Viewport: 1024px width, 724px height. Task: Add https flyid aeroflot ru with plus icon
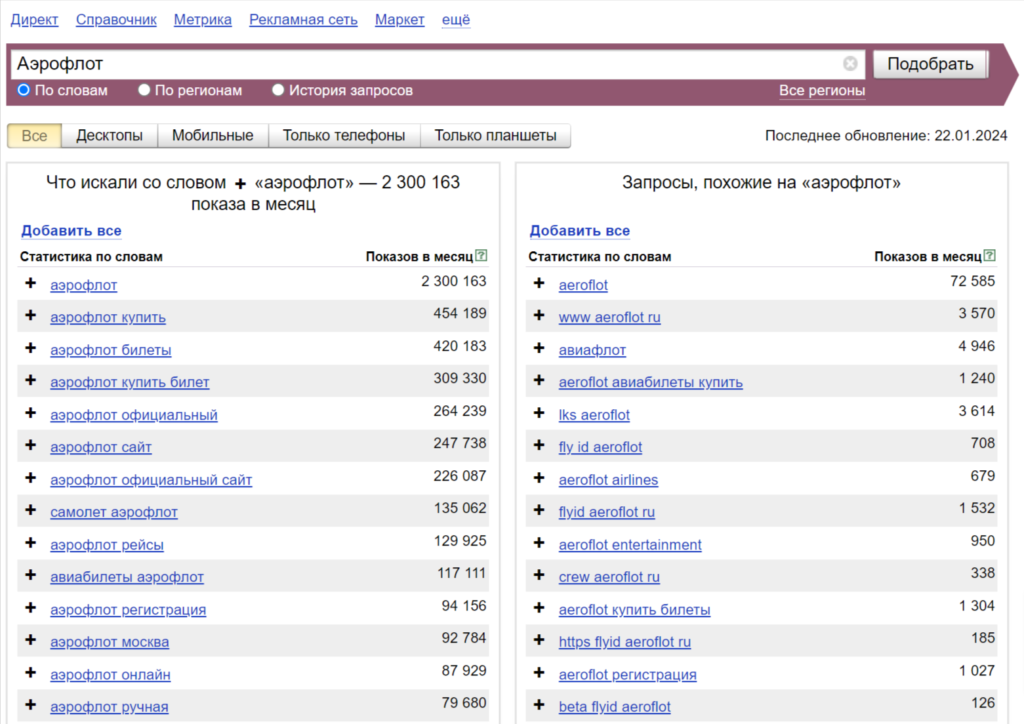[x=539, y=640]
